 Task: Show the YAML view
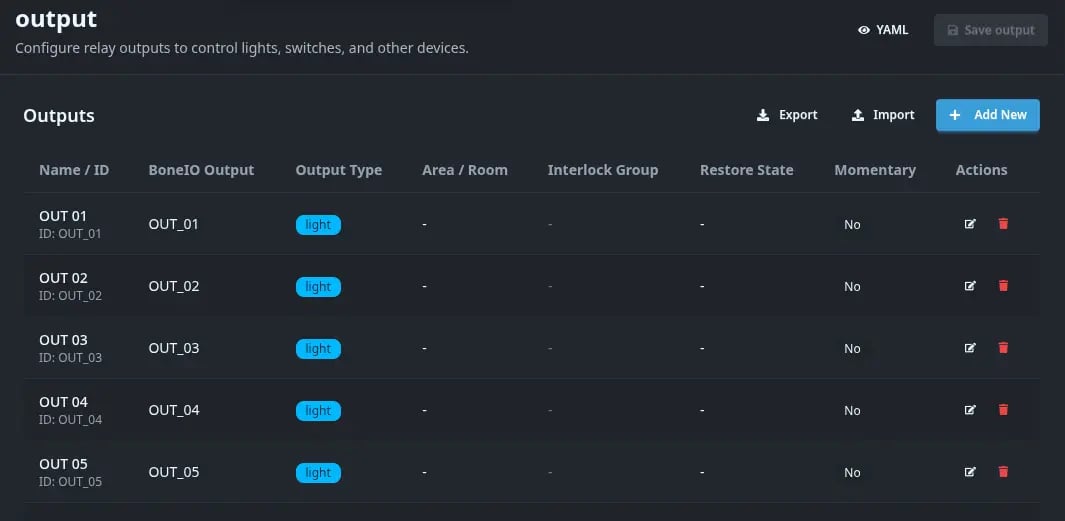pos(883,30)
